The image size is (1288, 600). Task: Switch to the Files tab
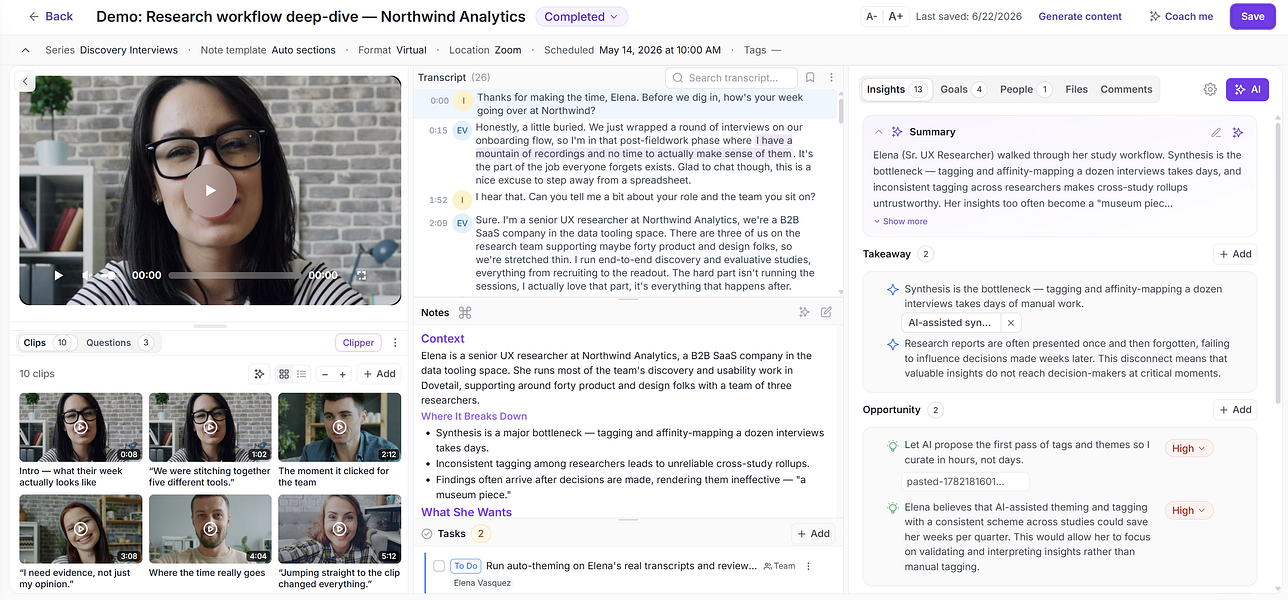coord(1076,89)
